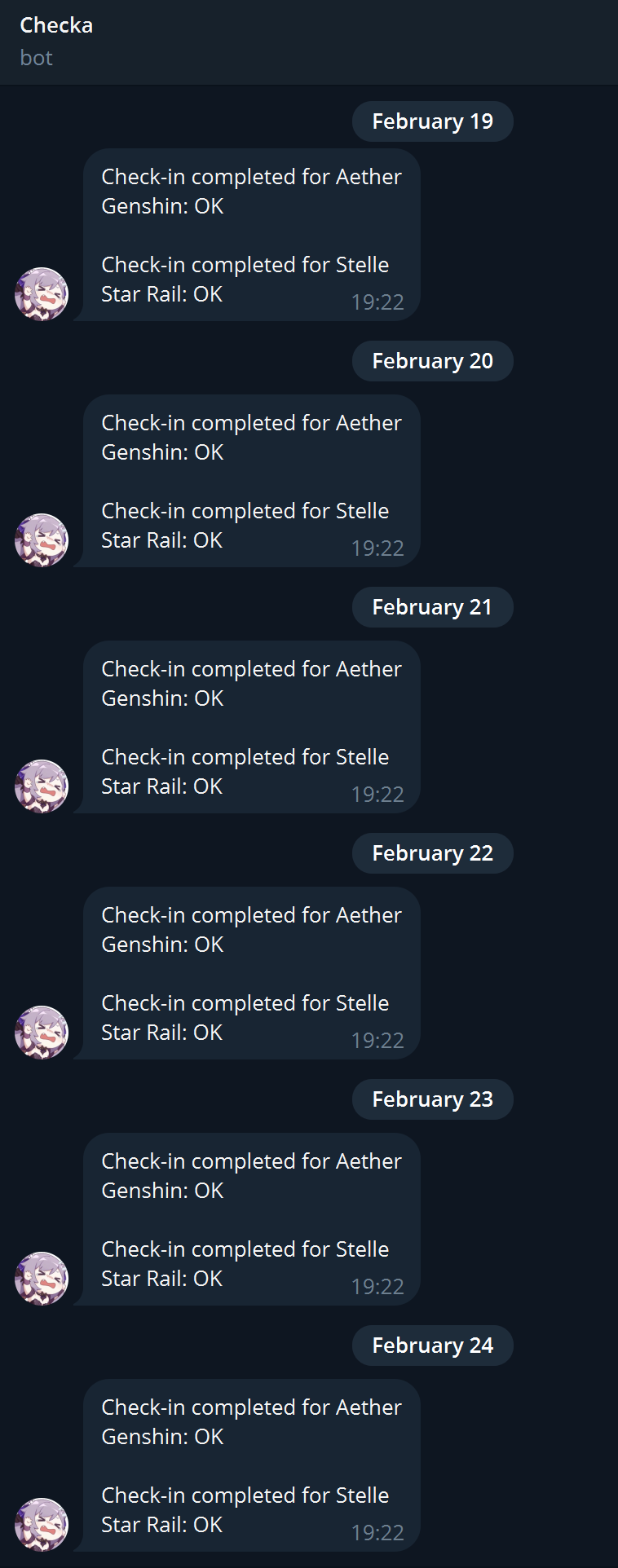
Task: Open the avatar next to the February 24 message
Action: tap(42, 1525)
